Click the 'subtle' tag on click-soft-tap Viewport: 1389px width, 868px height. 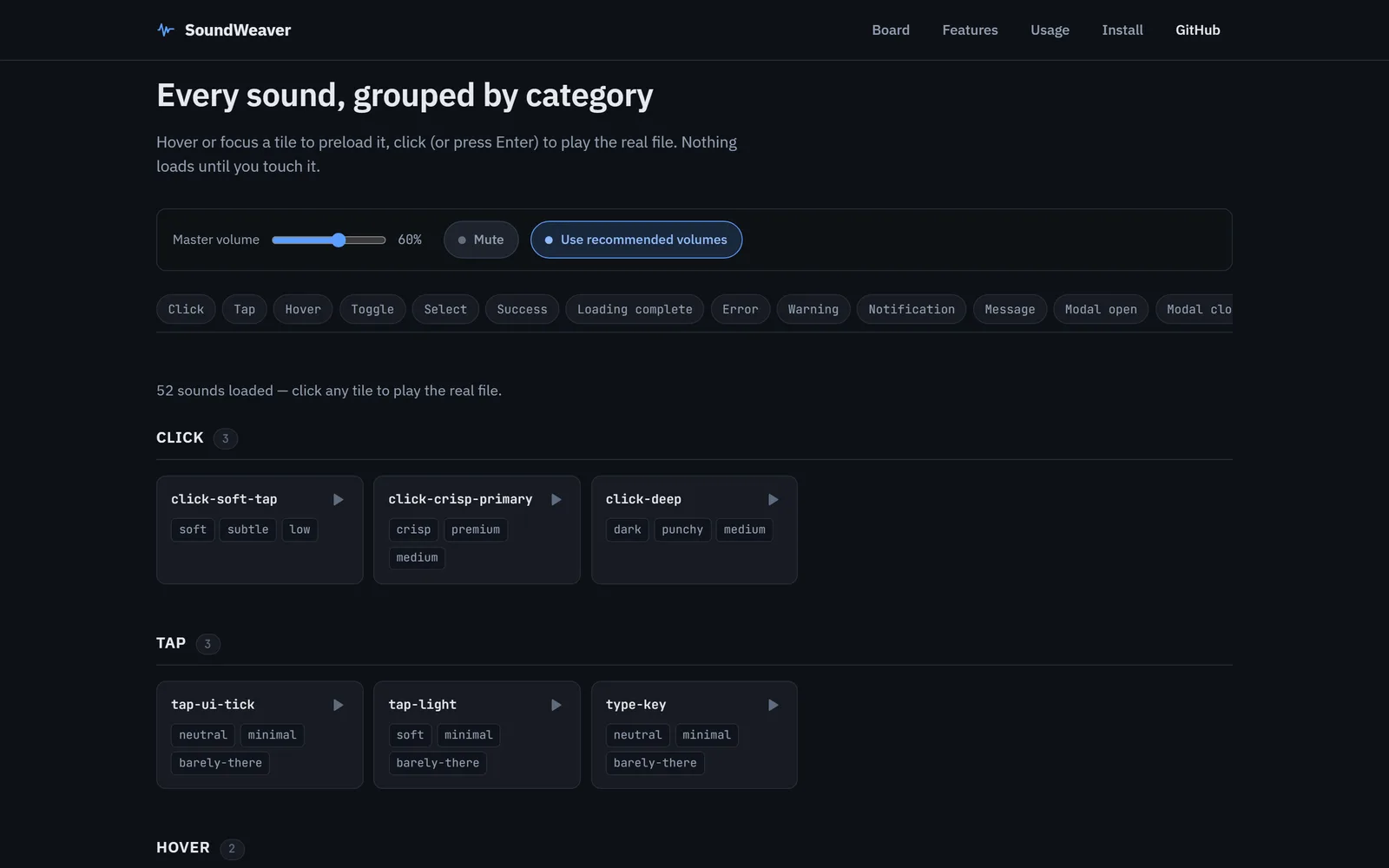pyautogui.click(x=248, y=530)
